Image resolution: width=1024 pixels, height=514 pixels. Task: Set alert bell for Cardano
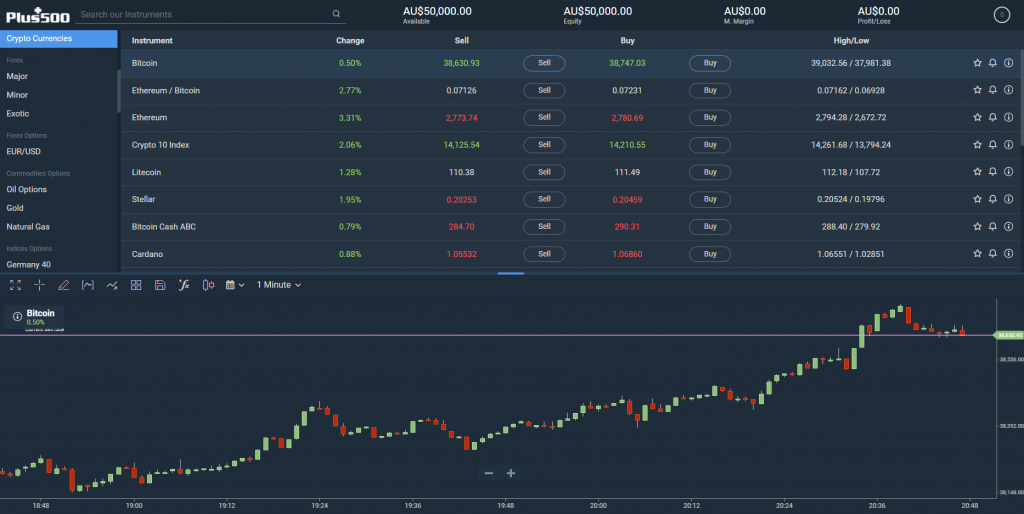coord(993,253)
